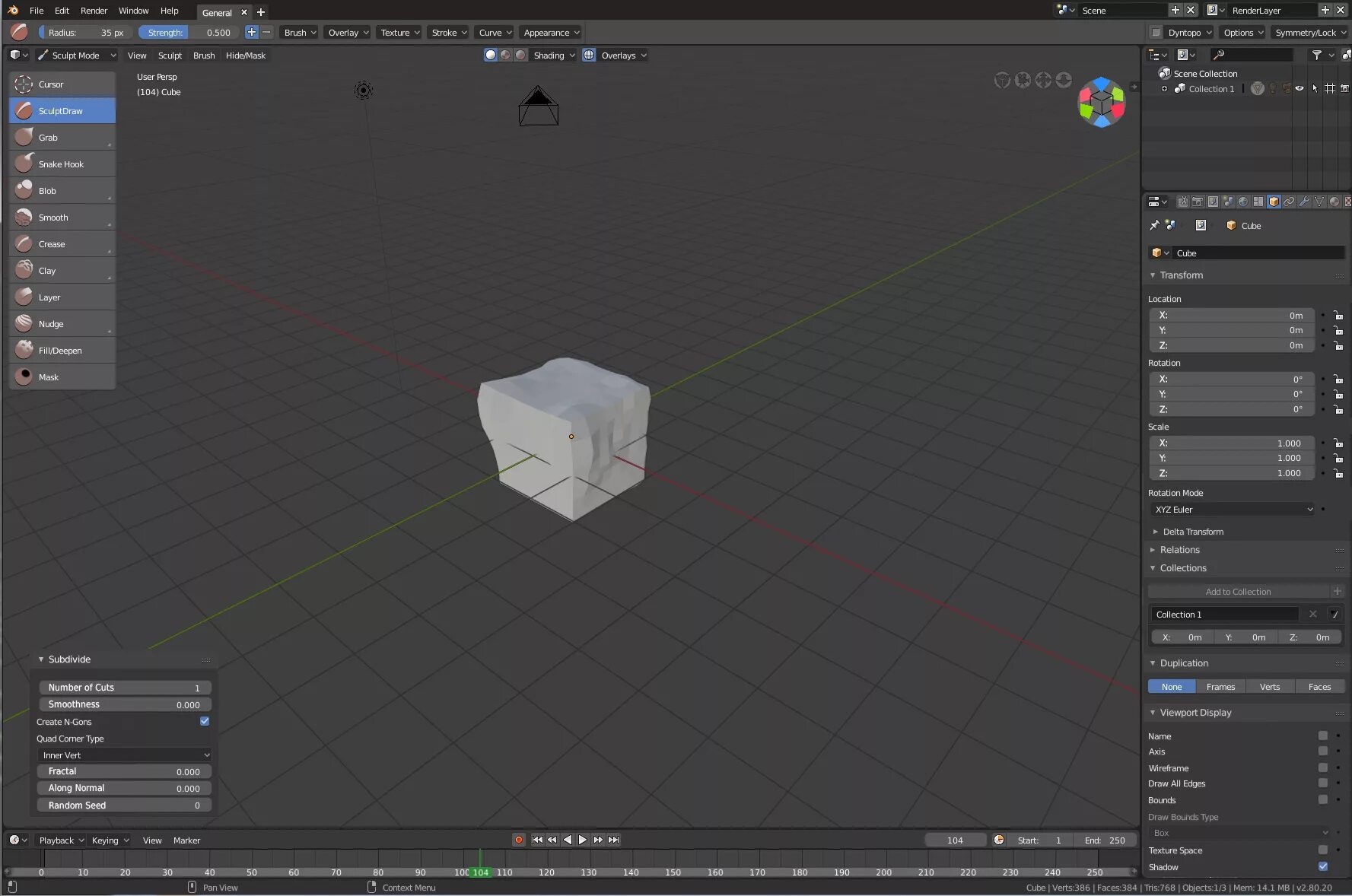Image resolution: width=1352 pixels, height=896 pixels.
Task: Open the Brush settings dropdown in header
Action: (299, 33)
